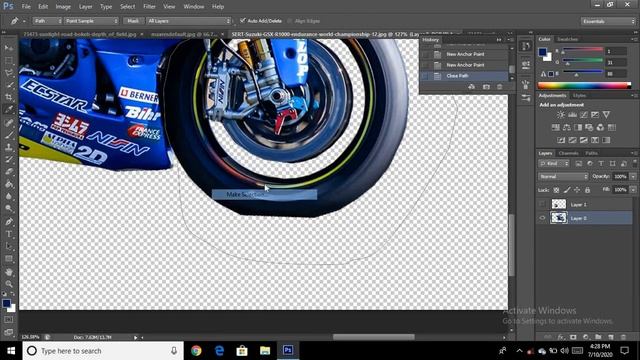Select the Path Selection tool
Viewport: 640px width, 360px height.
tap(9, 246)
